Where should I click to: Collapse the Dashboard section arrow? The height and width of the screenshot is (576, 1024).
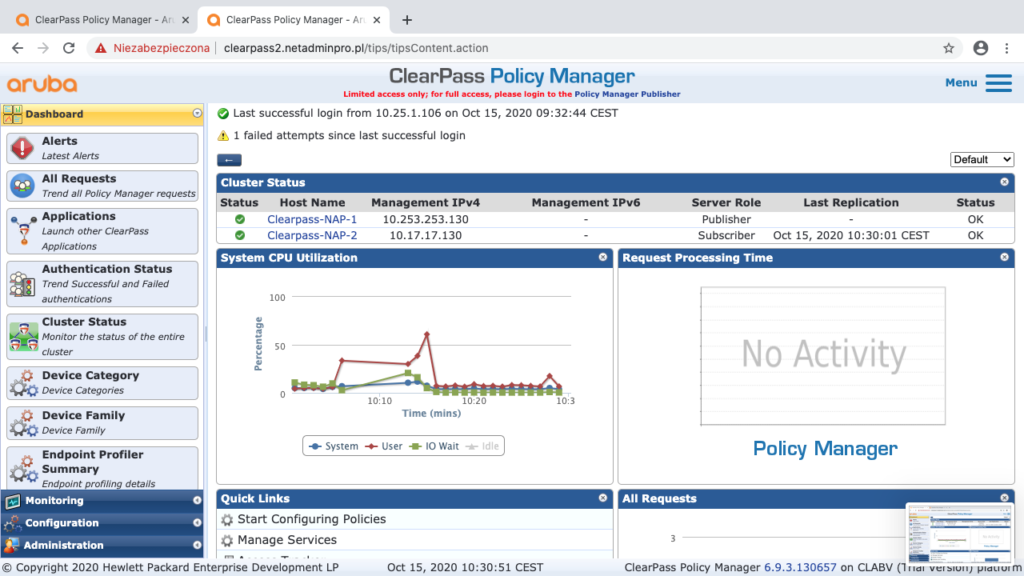point(197,114)
